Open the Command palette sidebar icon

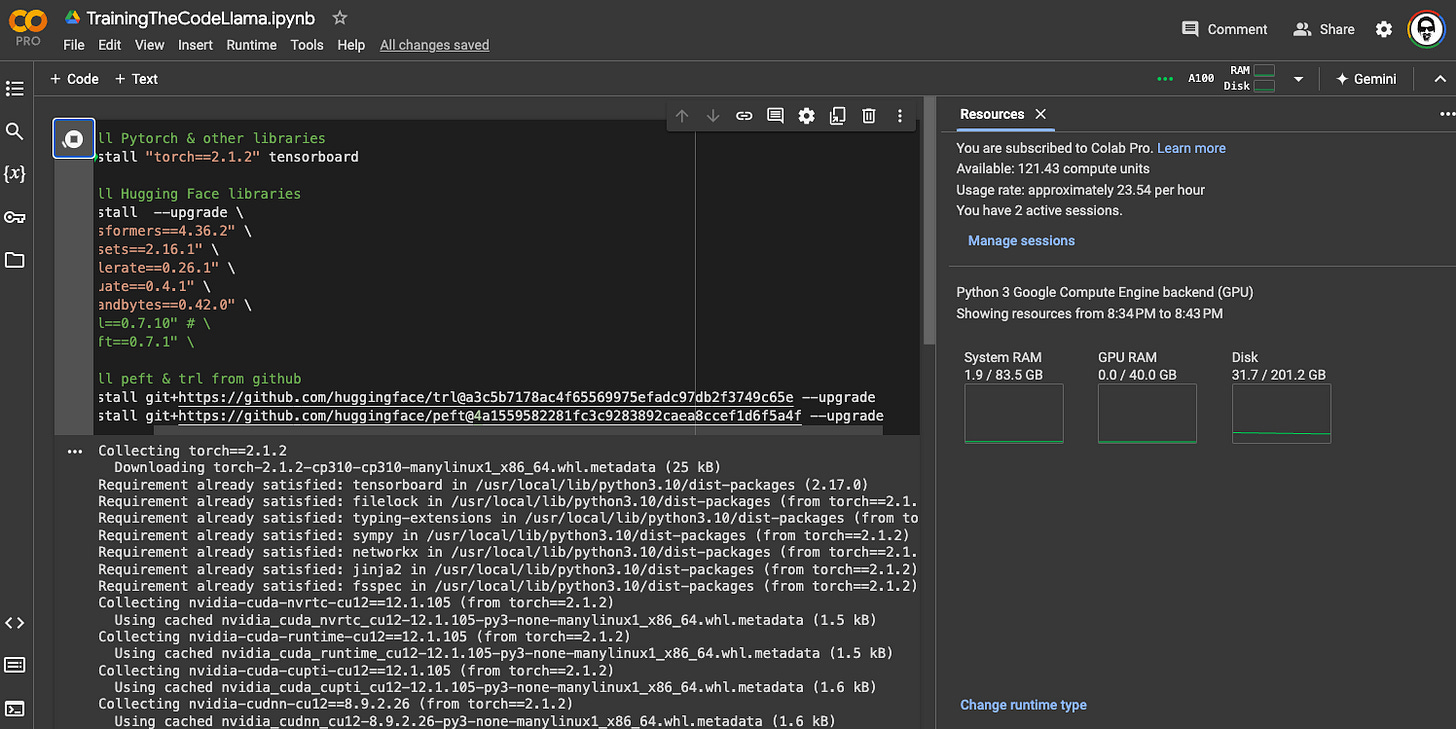[14, 665]
